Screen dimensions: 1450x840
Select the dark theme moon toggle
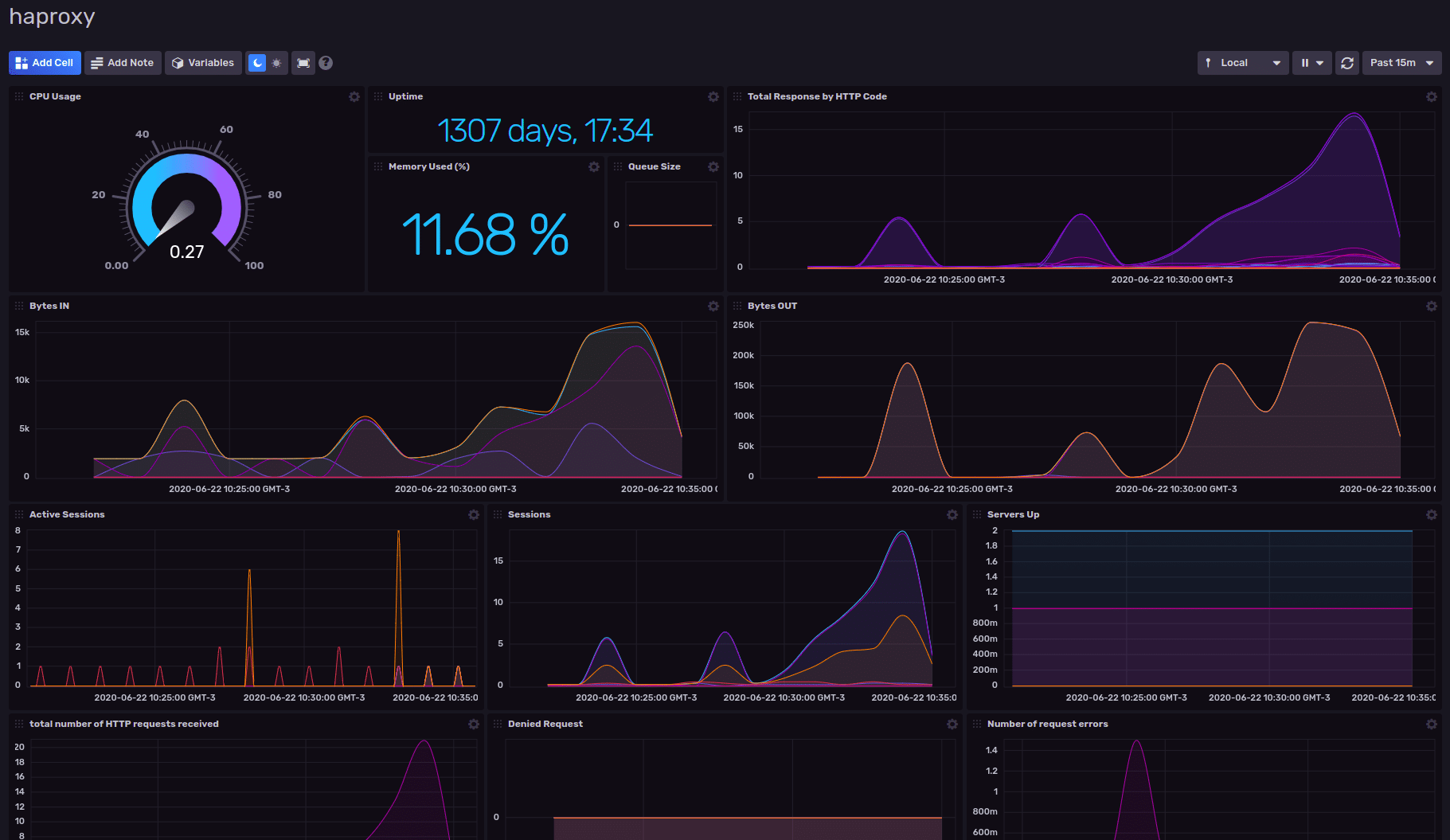pos(256,62)
